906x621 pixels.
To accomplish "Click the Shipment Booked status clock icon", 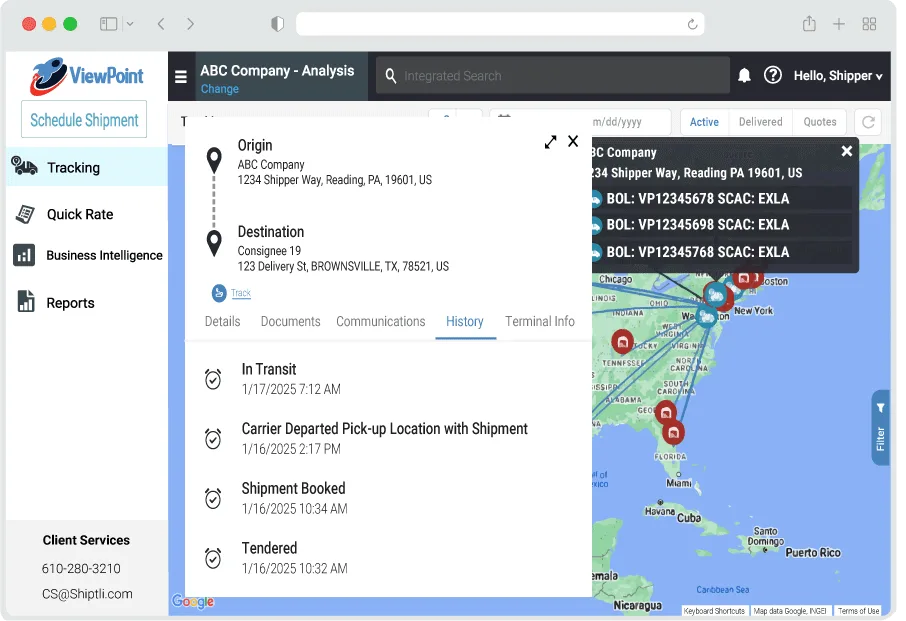I will coord(213,498).
